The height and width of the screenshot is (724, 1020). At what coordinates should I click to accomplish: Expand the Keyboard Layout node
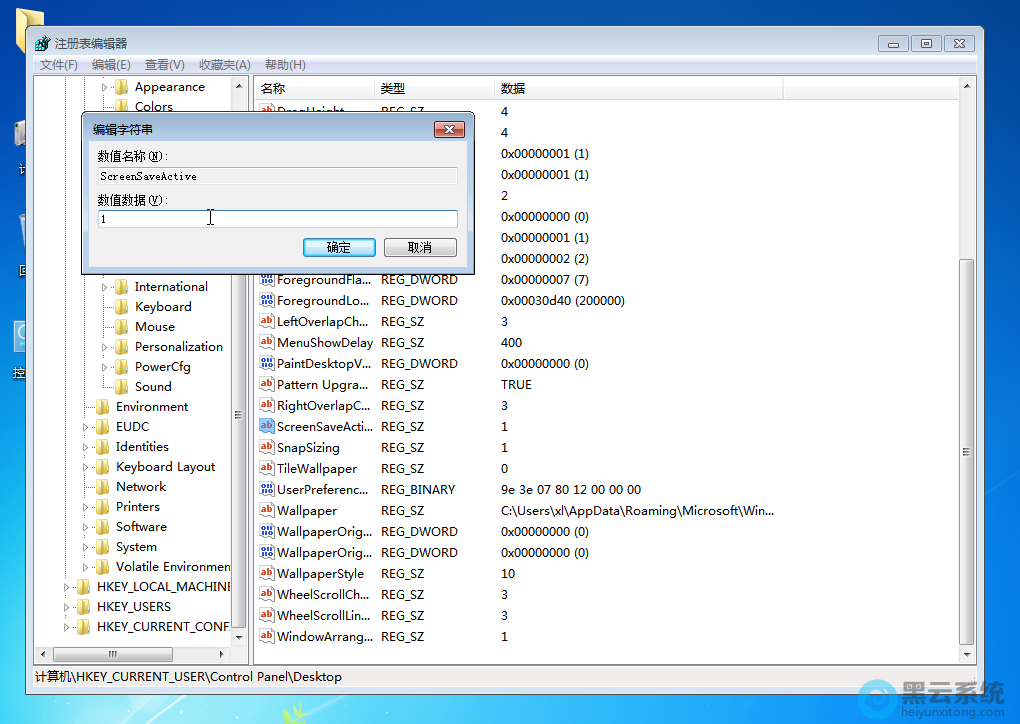tap(87, 467)
